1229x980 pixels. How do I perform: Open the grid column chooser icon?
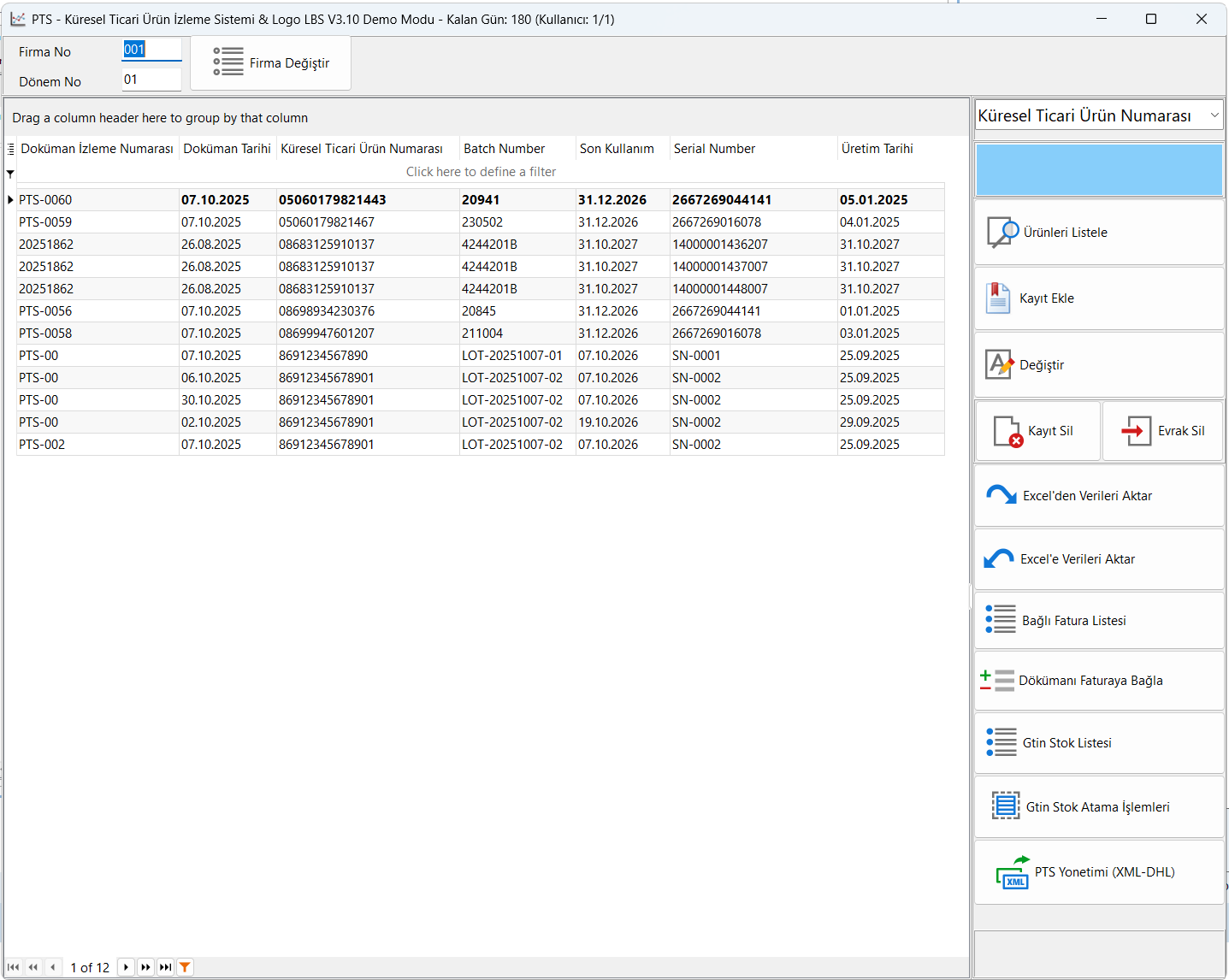click(x=10, y=149)
